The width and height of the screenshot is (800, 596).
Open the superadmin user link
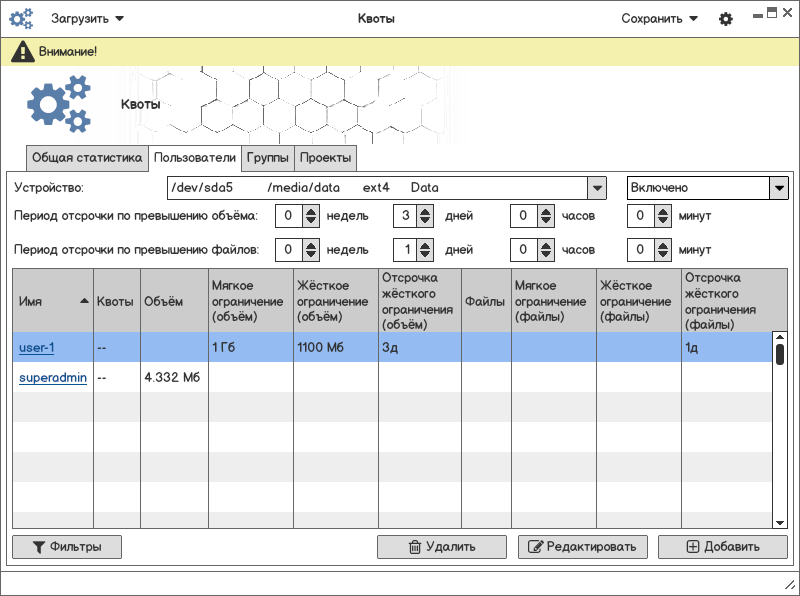(53, 378)
